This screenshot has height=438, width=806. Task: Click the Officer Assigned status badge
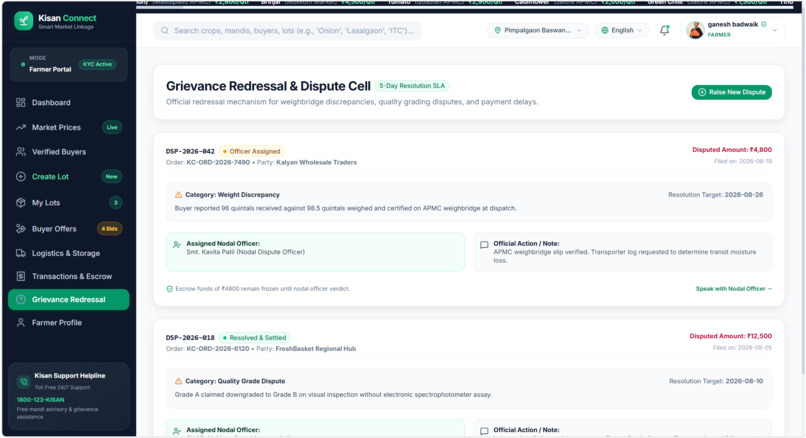(251, 151)
